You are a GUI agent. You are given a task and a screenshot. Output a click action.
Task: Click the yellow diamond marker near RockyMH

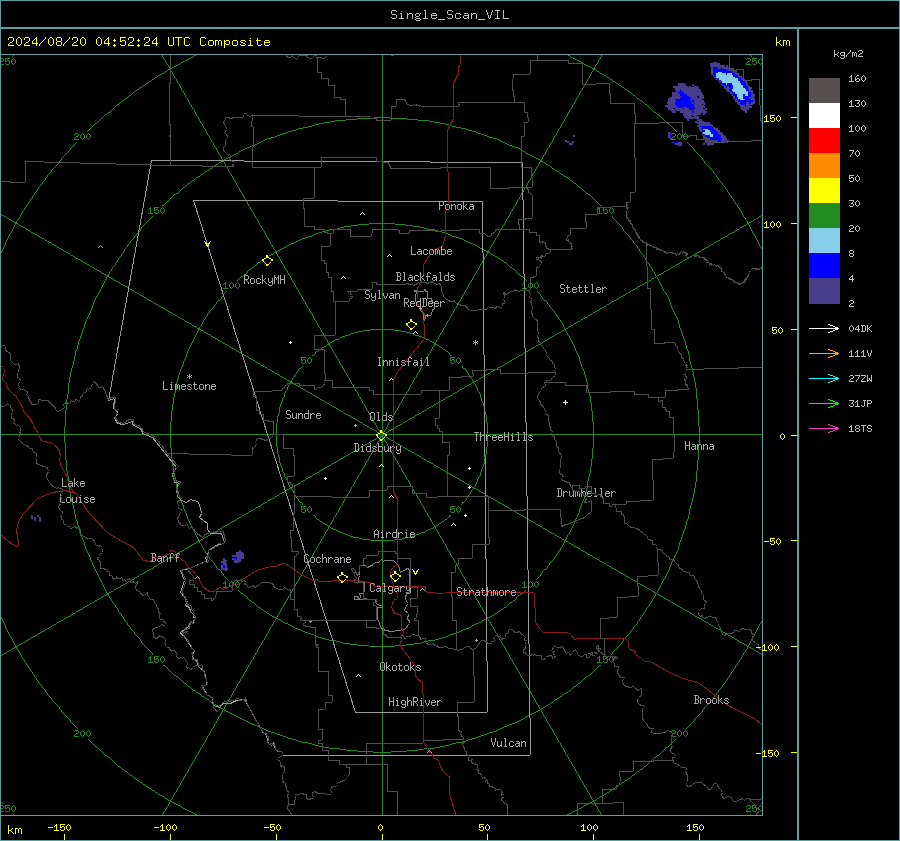tap(267, 260)
